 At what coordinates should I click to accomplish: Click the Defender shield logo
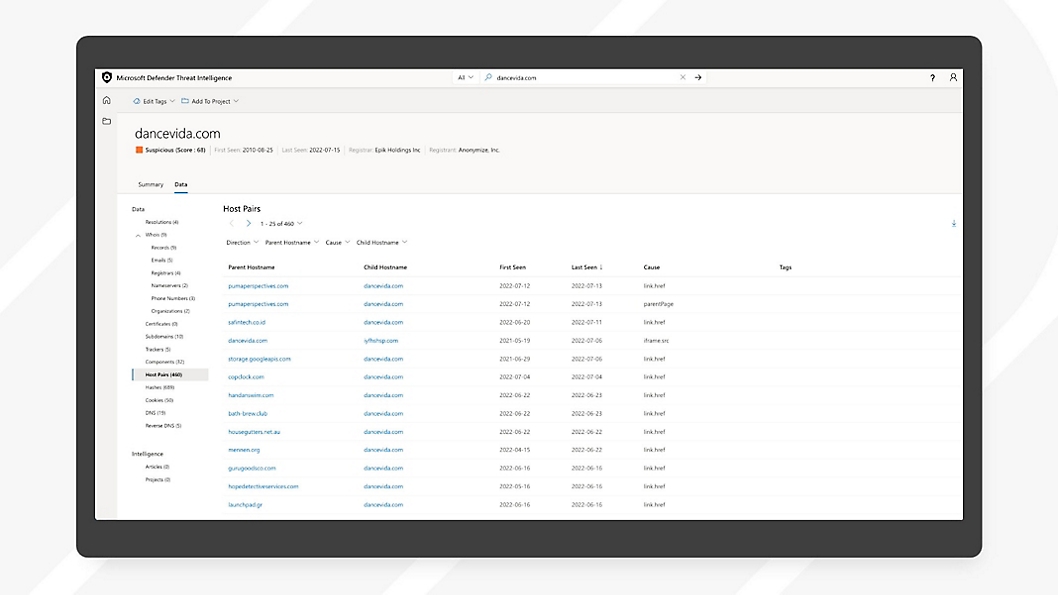click(x=107, y=77)
